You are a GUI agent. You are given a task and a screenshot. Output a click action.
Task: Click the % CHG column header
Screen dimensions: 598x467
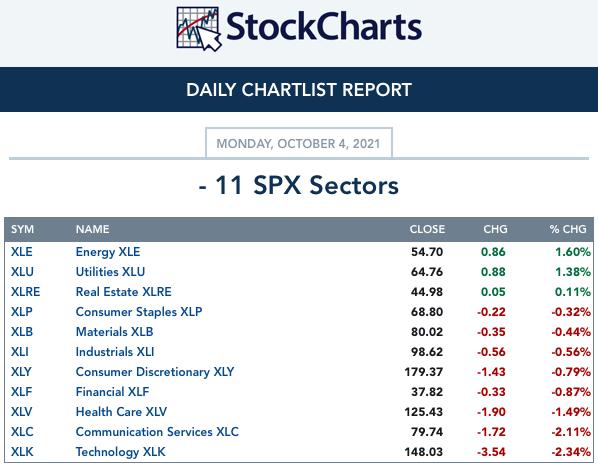click(x=568, y=229)
